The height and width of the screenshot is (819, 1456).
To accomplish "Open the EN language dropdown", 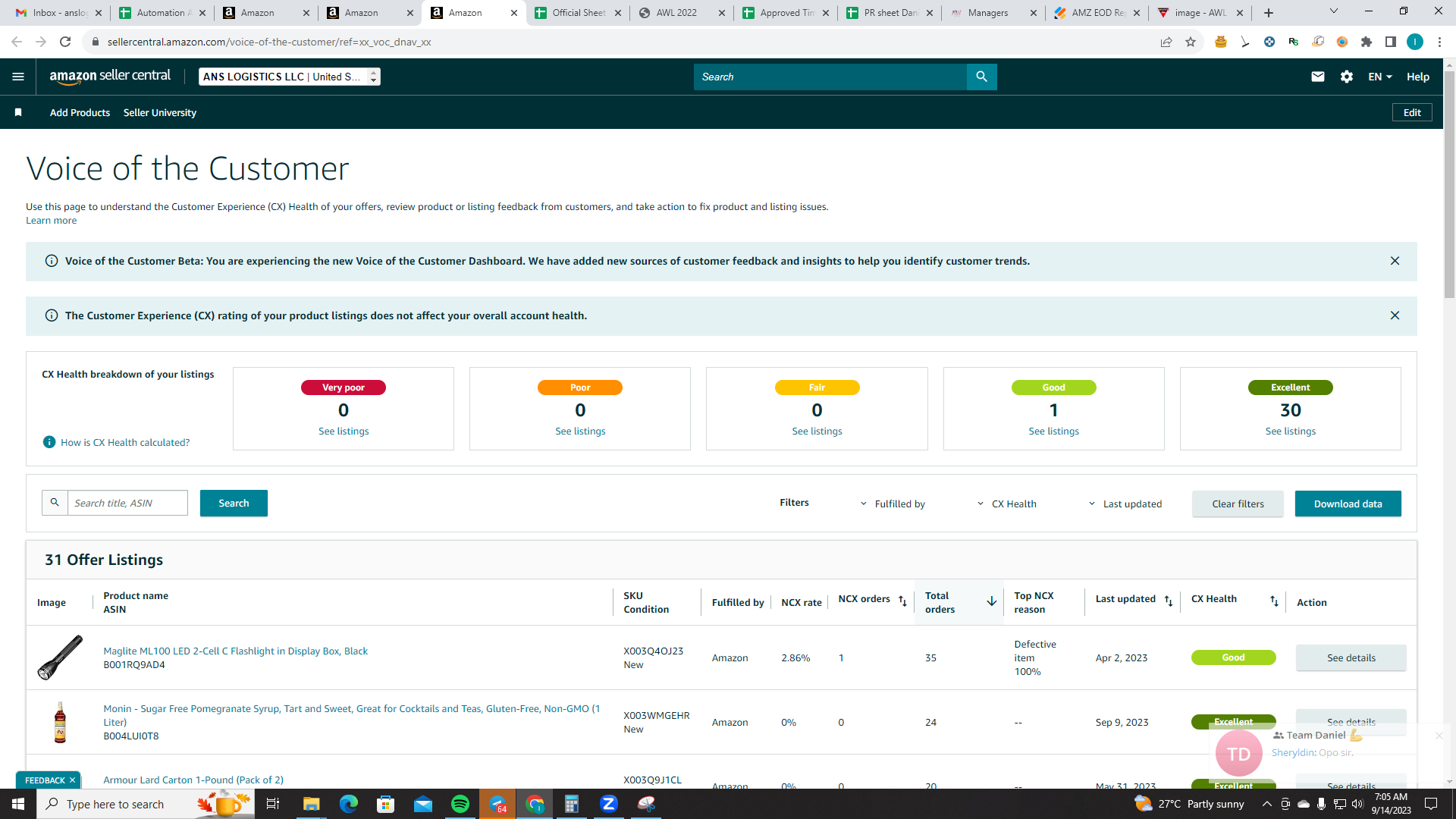I will (x=1380, y=77).
